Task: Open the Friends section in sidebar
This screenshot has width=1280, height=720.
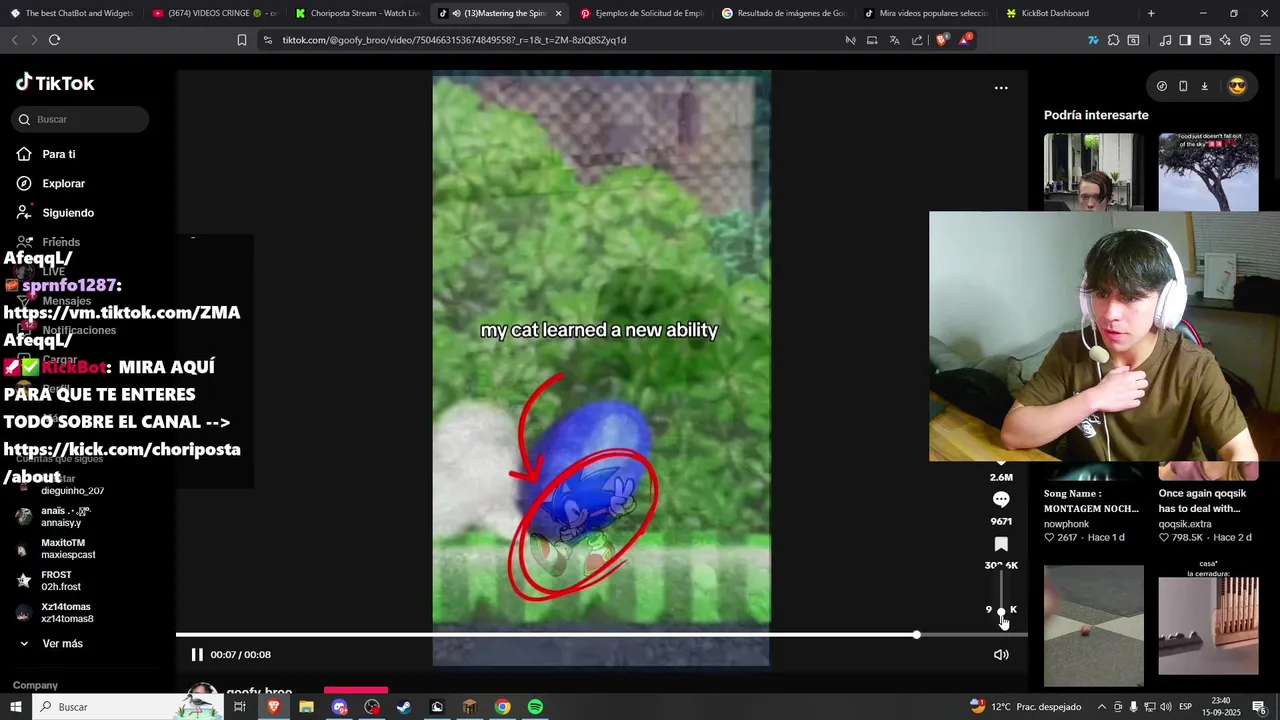Action: pos(60,242)
